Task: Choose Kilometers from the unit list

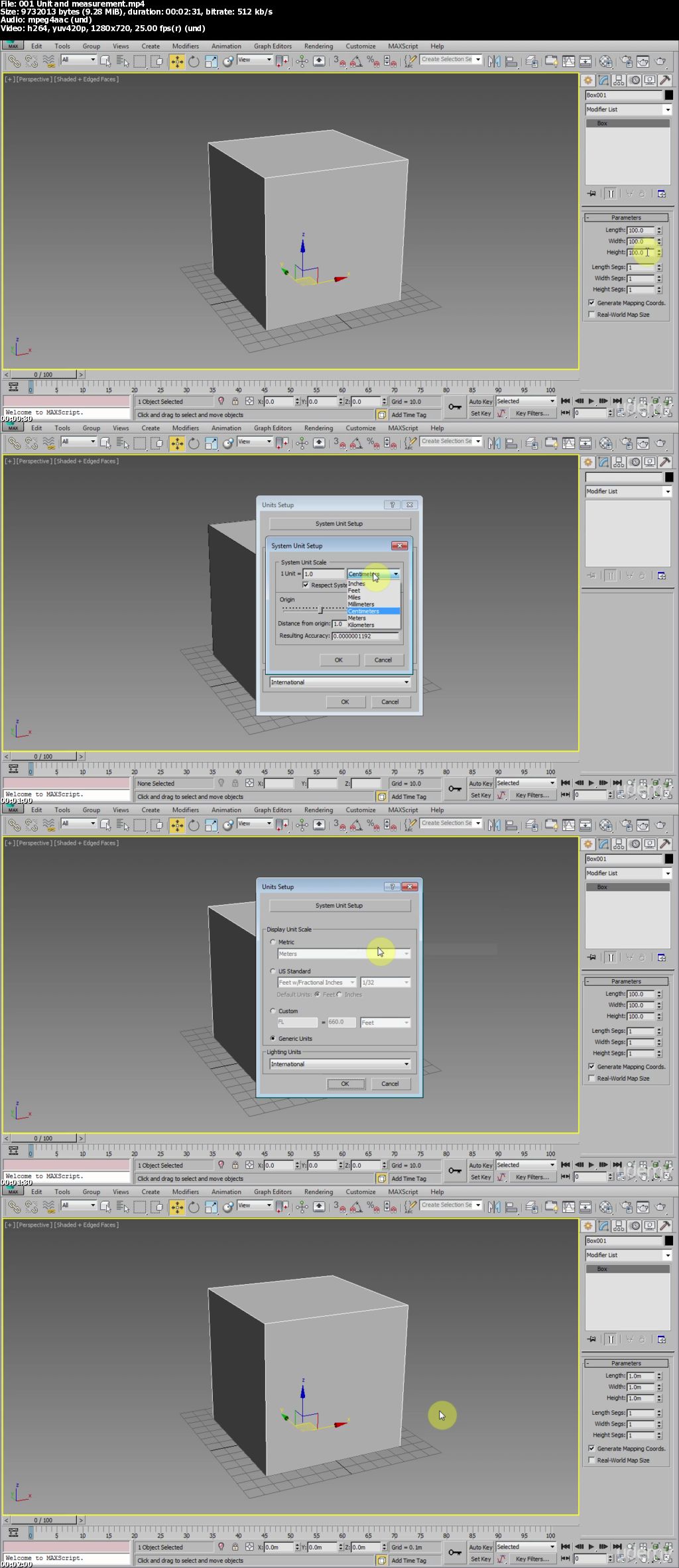Action: (373, 625)
